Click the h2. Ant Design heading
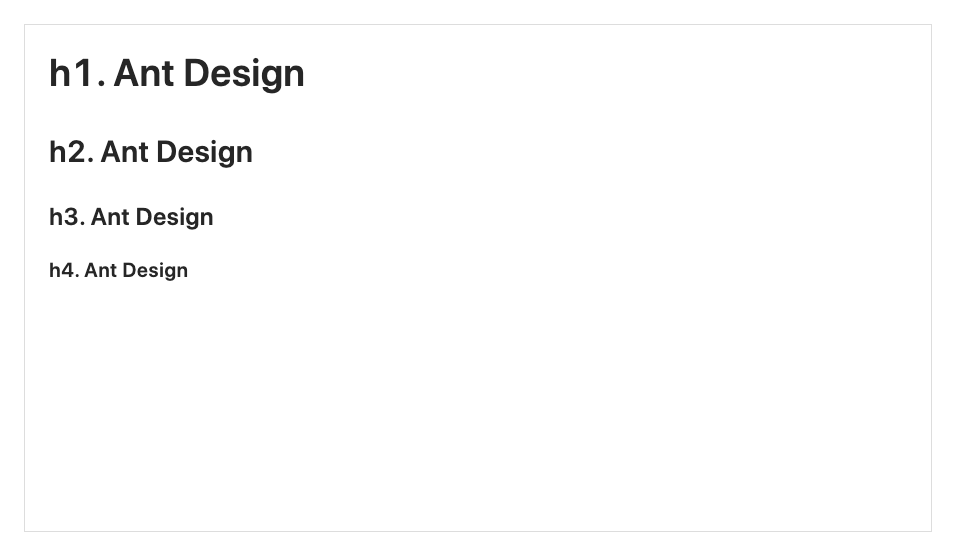The image size is (956, 556). (151, 152)
